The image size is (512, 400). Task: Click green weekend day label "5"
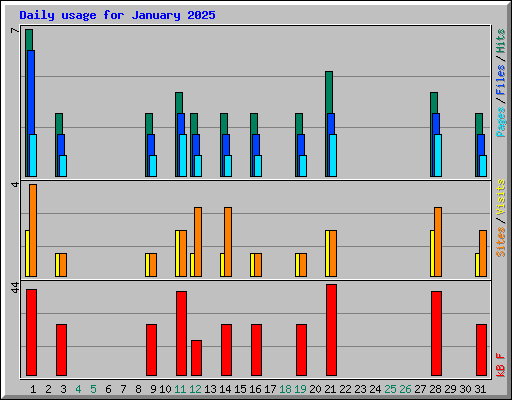pyautogui.click(x=93, y=389)
